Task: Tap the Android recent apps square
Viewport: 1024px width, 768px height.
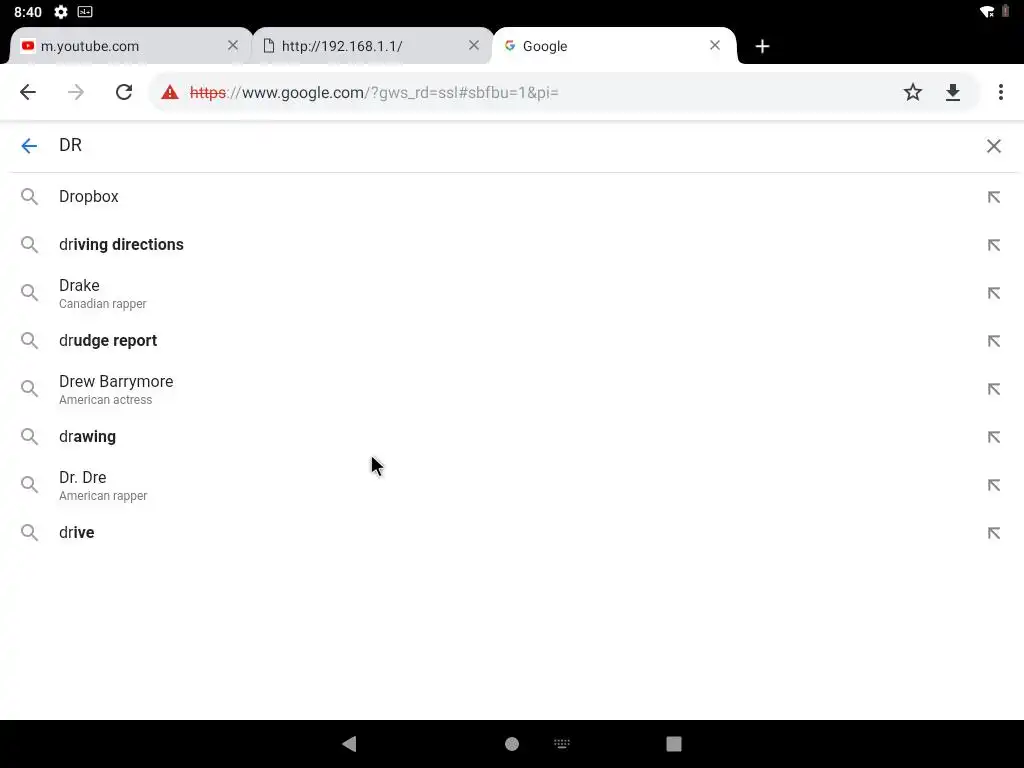Action: point(674,744)
